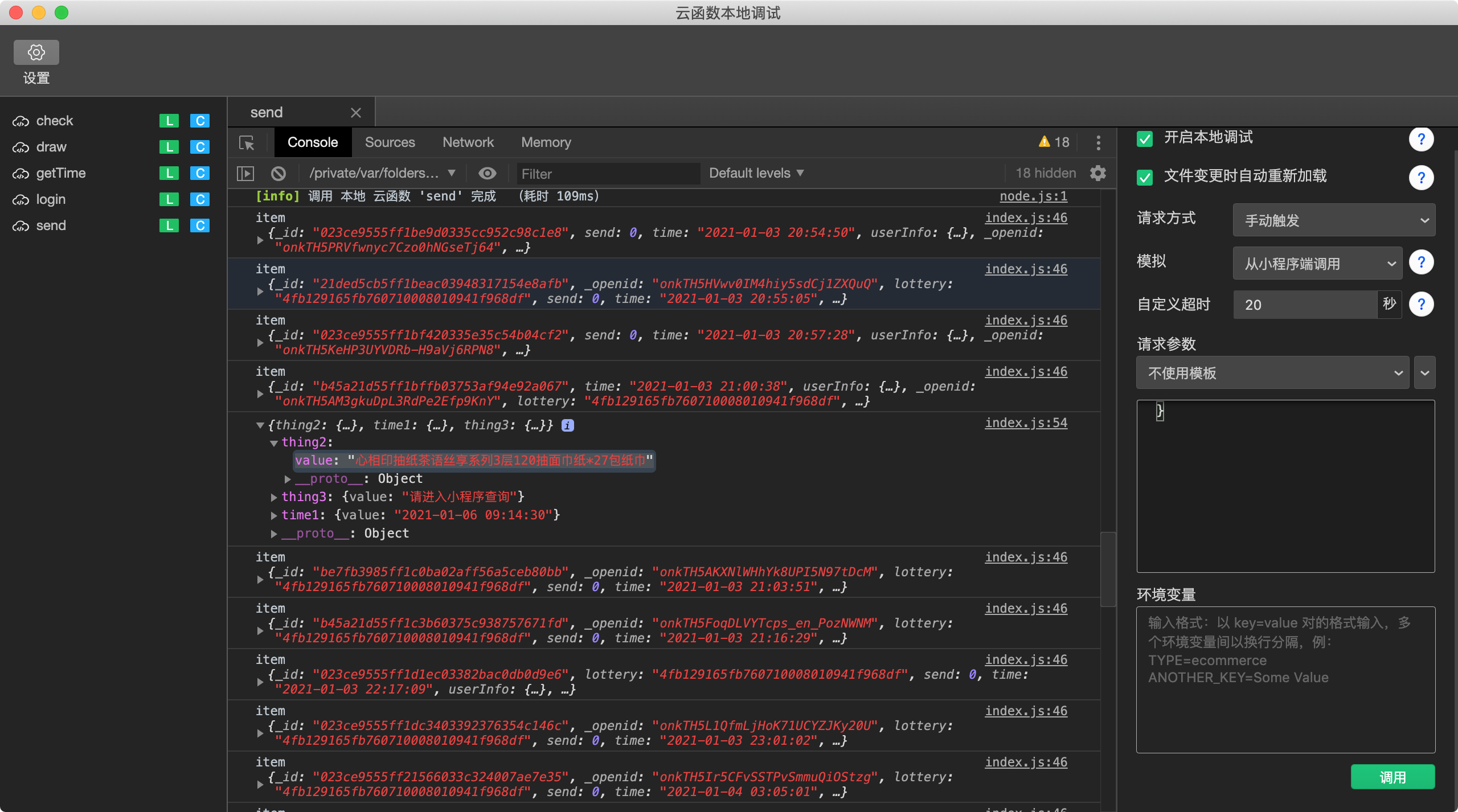Click the live expression eye icon

click(487, 173)
